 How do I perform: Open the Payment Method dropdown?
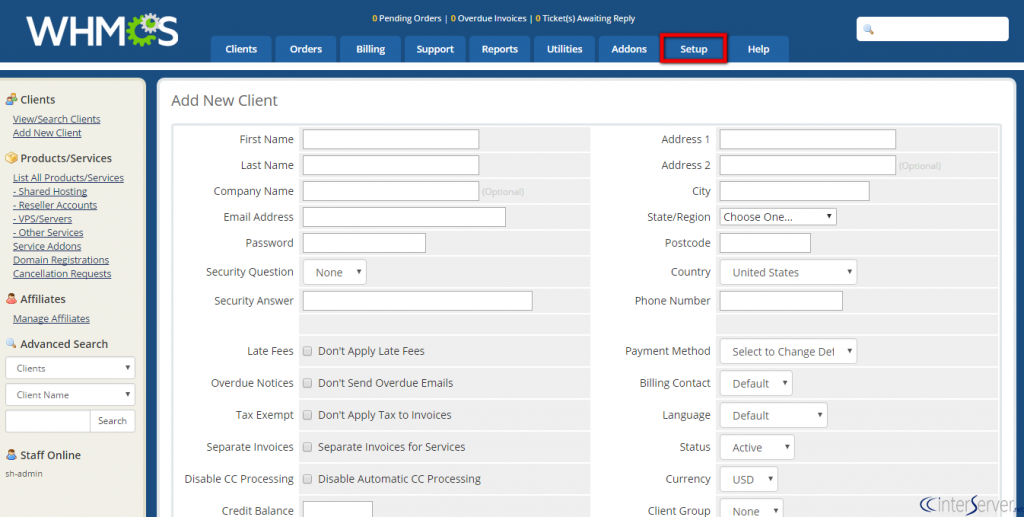(x=788, y=351)
